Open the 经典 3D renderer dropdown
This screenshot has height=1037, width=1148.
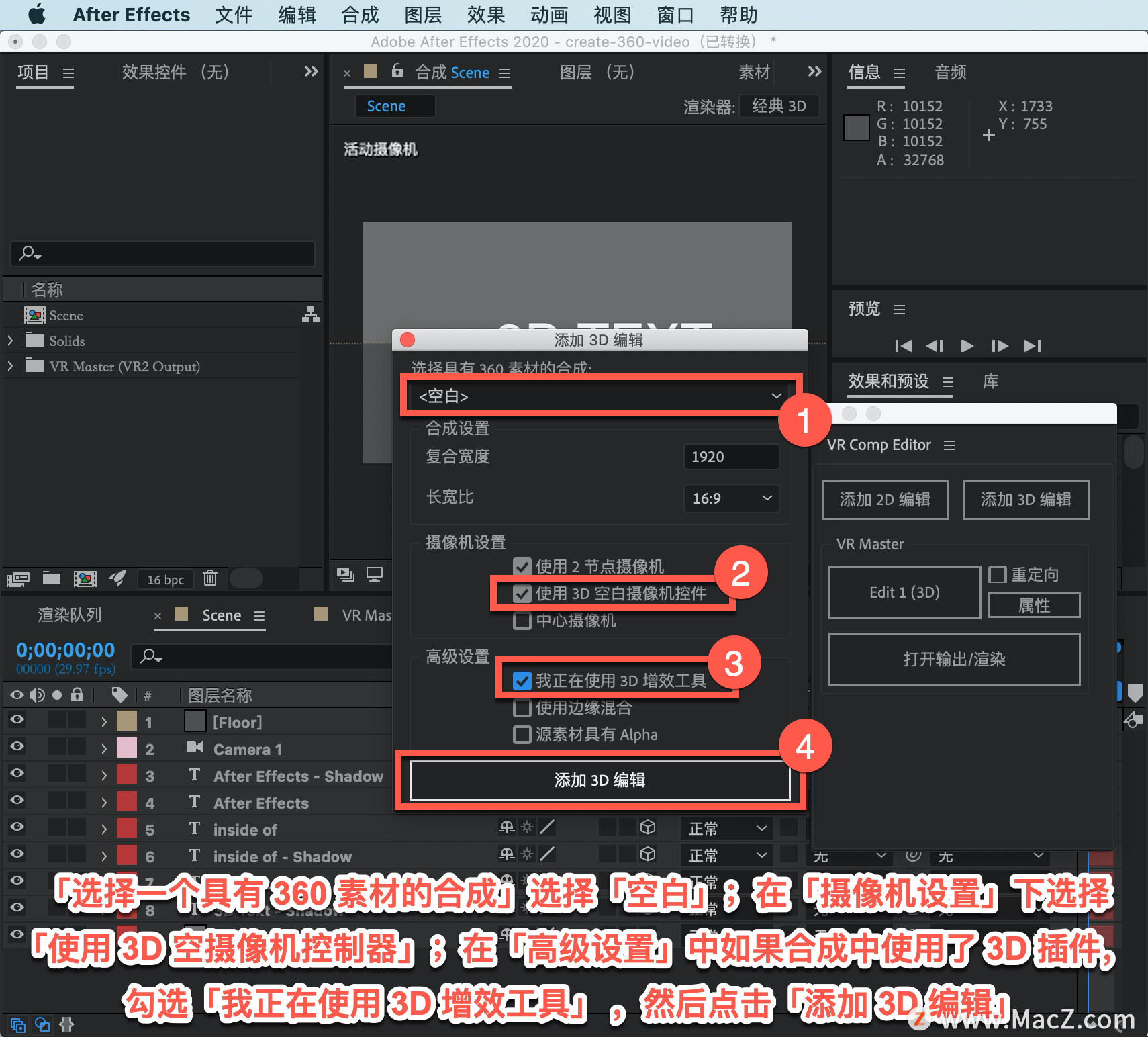tap(779, 106)
